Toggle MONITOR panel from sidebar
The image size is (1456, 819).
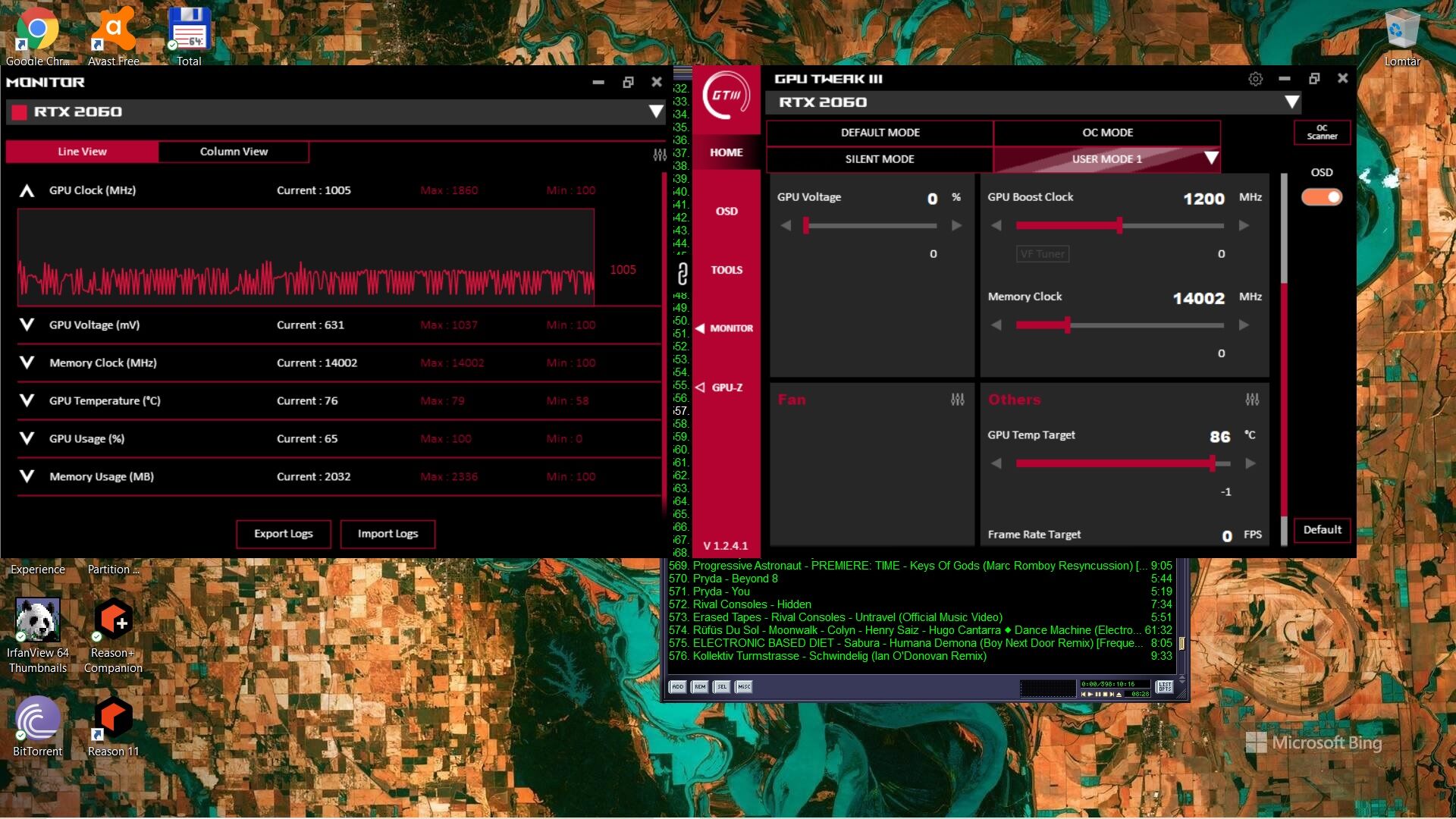pyautogui.click(x=725, y=328)
